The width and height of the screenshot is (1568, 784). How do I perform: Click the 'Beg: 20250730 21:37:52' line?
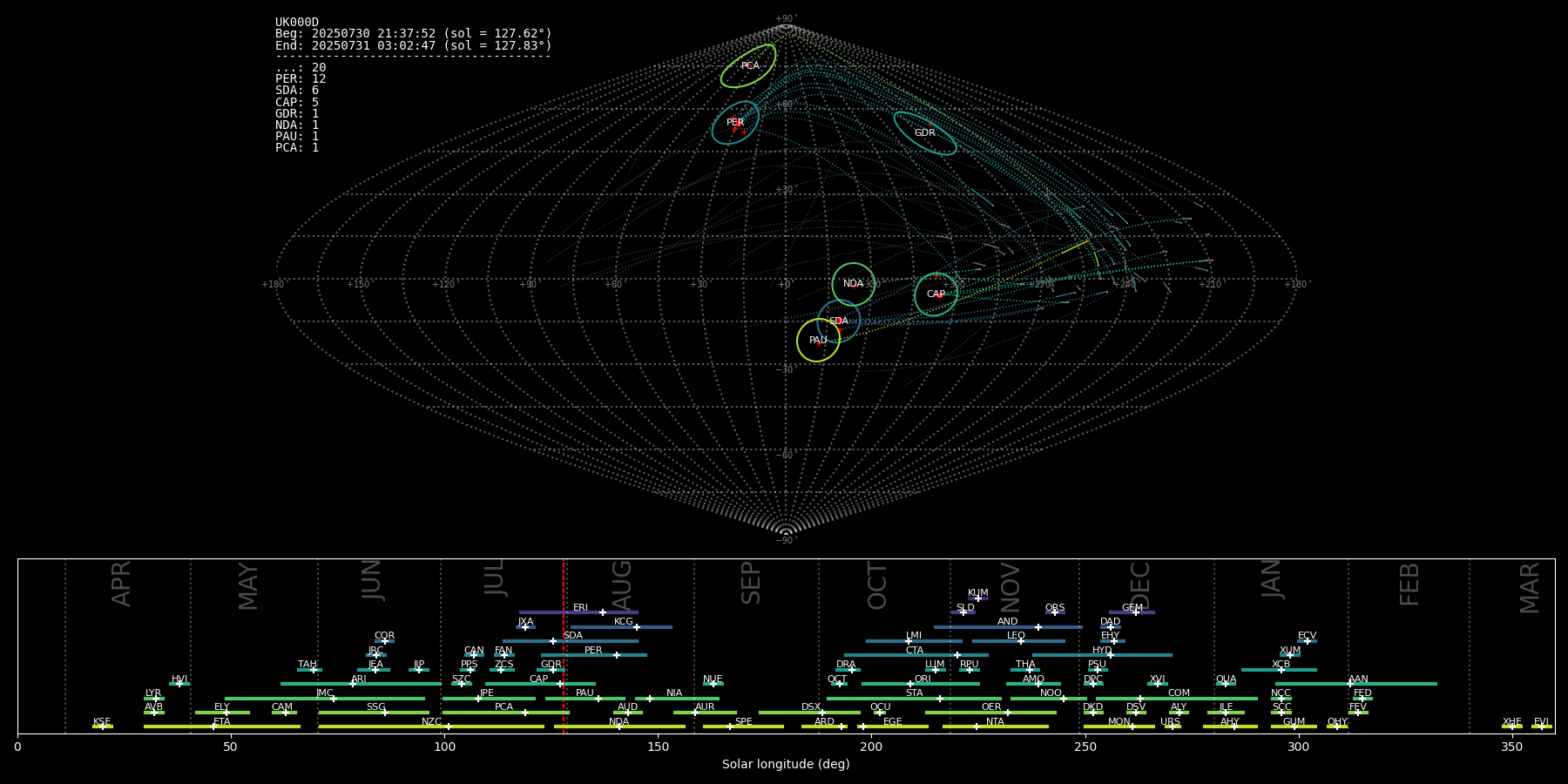[x=414, y=34]
